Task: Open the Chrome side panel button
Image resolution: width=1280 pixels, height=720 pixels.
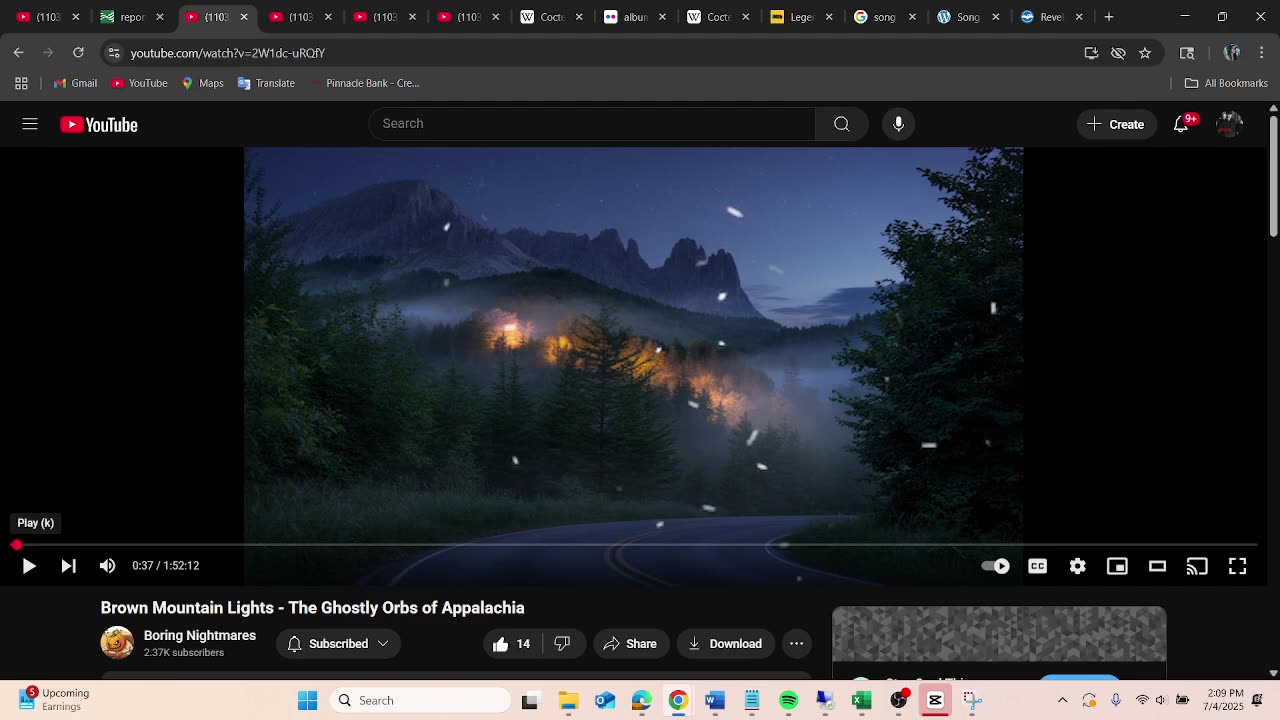Action: coord(1187,53)
